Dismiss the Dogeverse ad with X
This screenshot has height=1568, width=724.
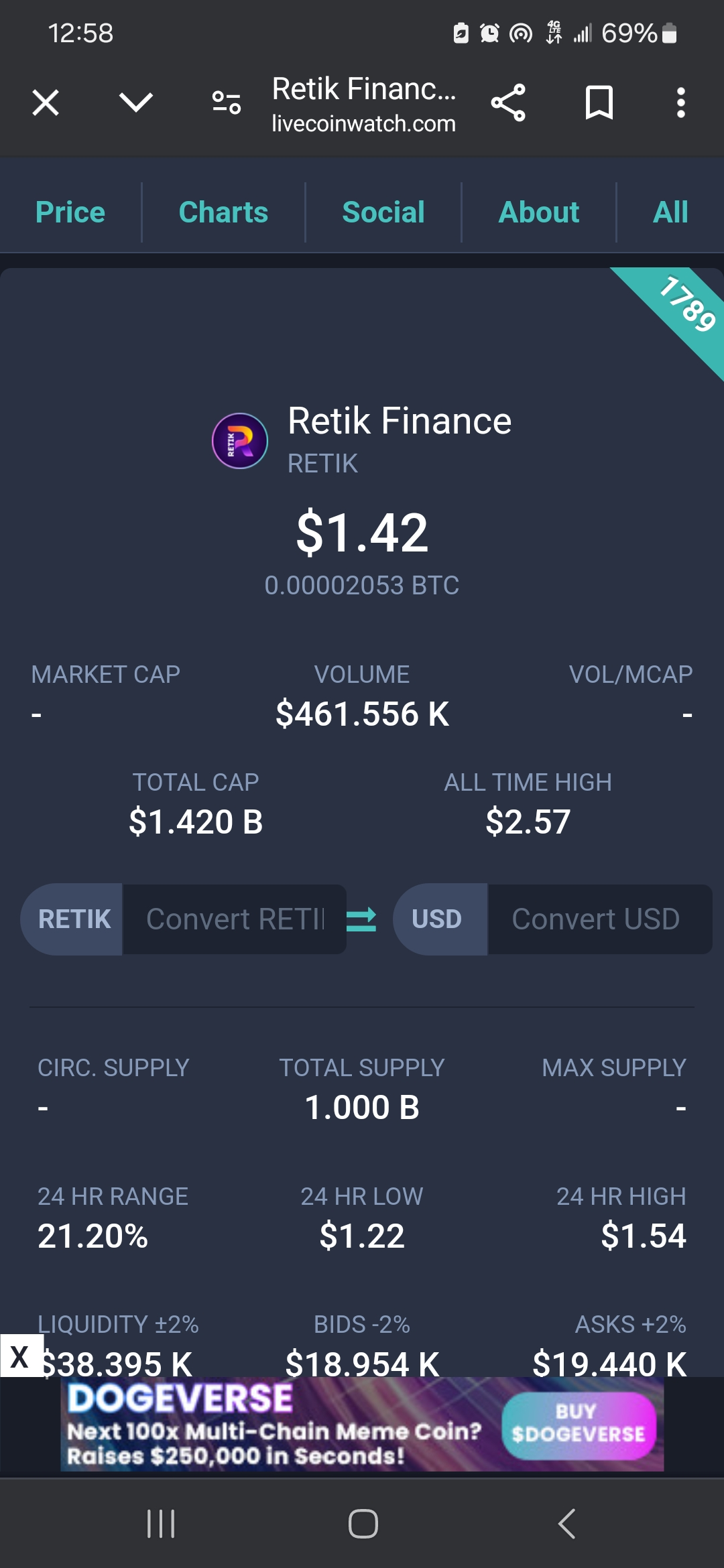pyautogui.click(x=21, y=1356)
